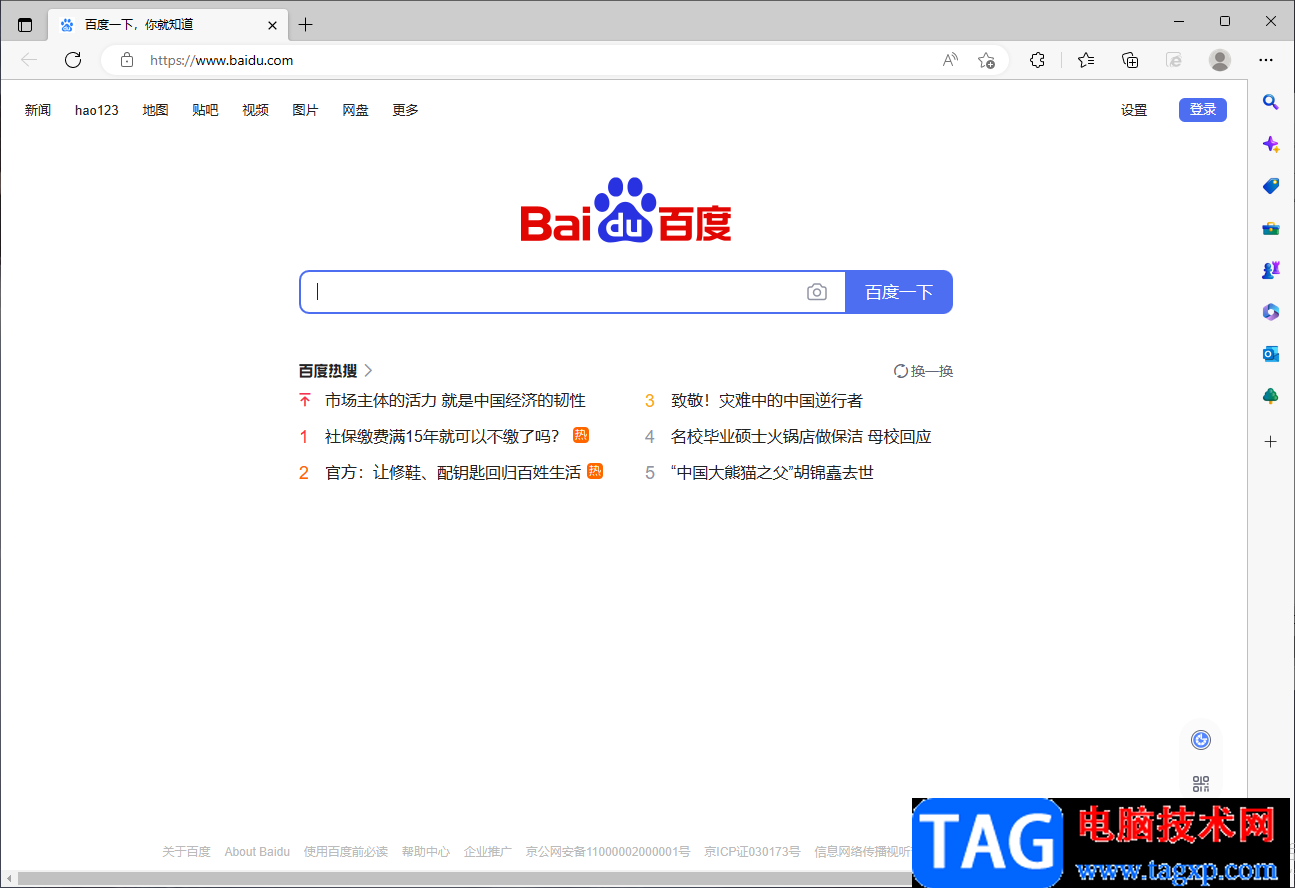
Task: Open the browser profile avatar
Action: [1220, 60]
